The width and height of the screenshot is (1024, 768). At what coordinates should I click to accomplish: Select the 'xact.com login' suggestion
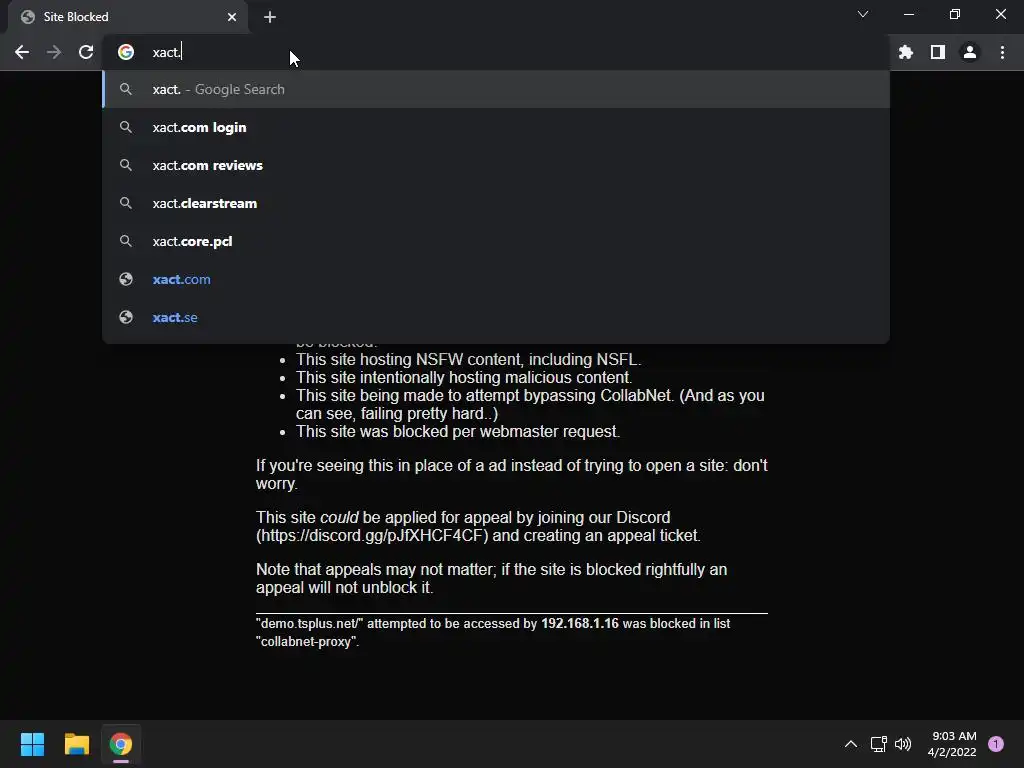[496, 127]
